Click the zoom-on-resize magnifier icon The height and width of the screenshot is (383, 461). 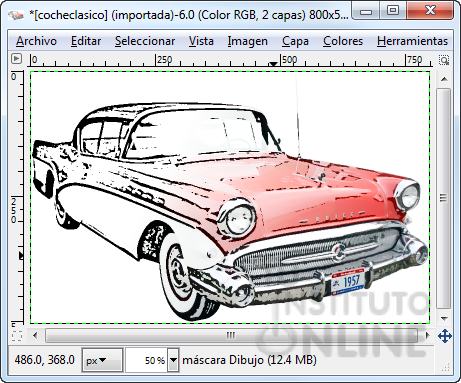pos(444,60)
